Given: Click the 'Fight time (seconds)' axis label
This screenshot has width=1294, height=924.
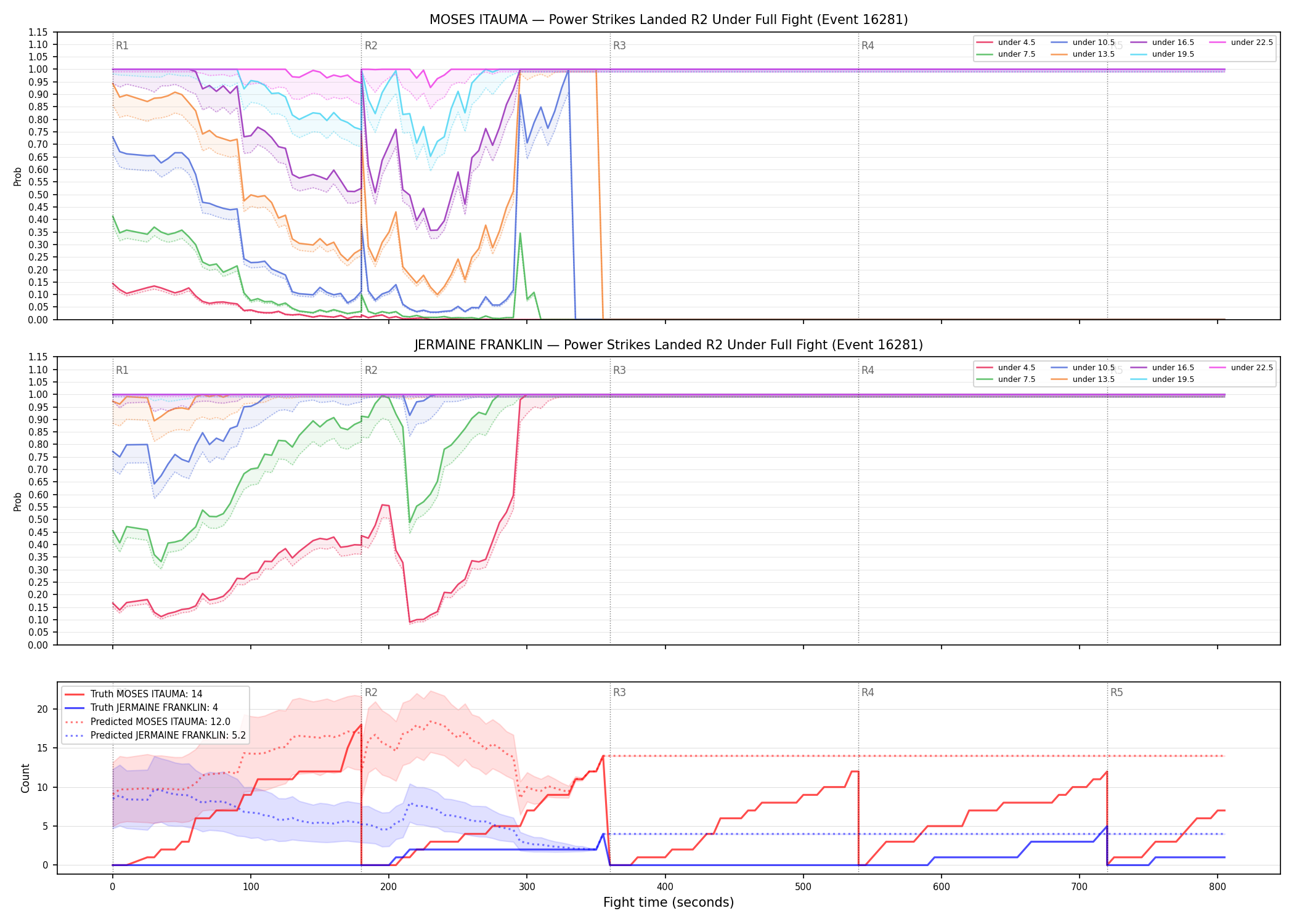Looking at the screenshot, I should pos(669,902).
